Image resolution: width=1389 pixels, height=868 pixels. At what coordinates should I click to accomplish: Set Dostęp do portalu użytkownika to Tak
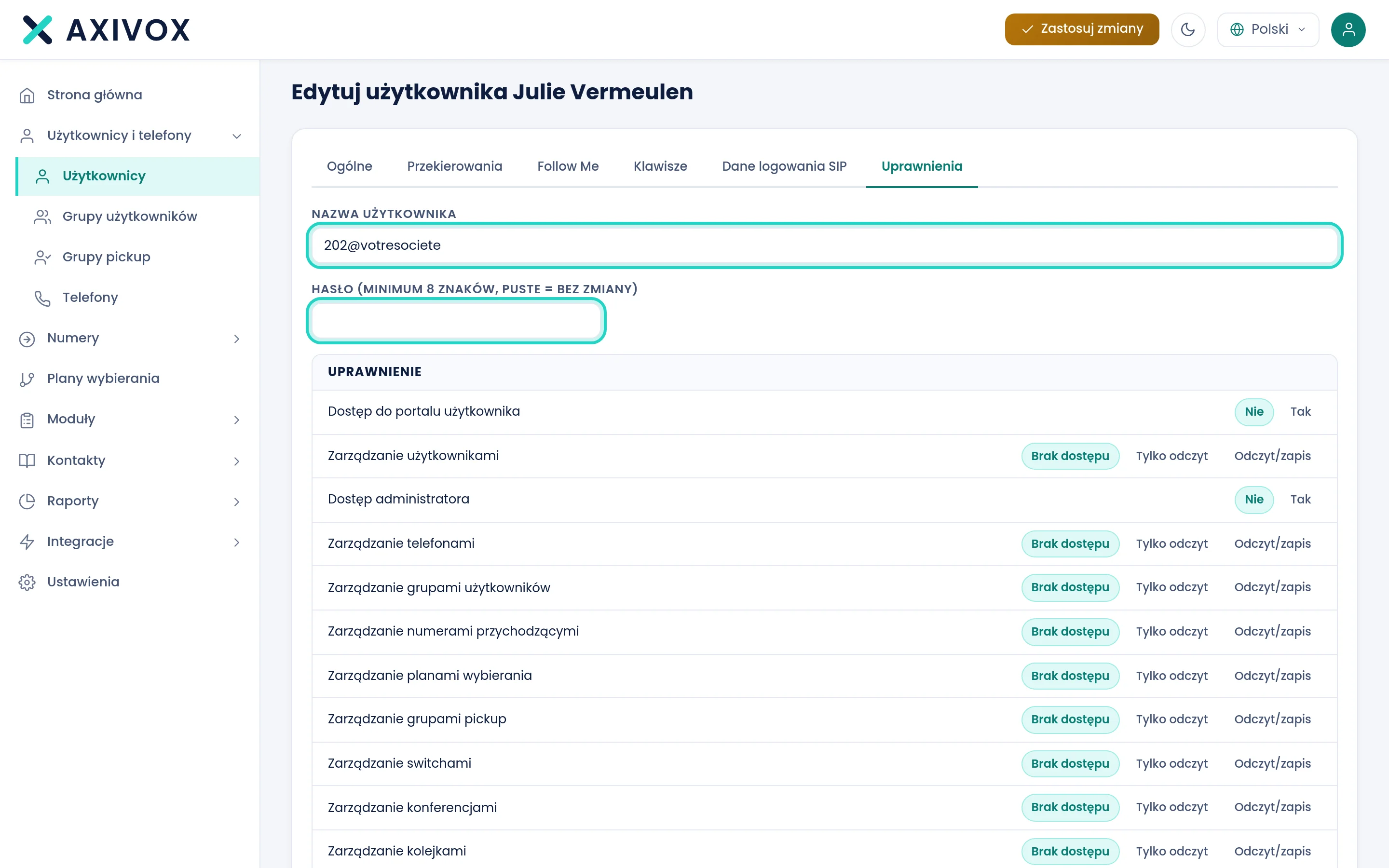click(x=1300, y=412)
